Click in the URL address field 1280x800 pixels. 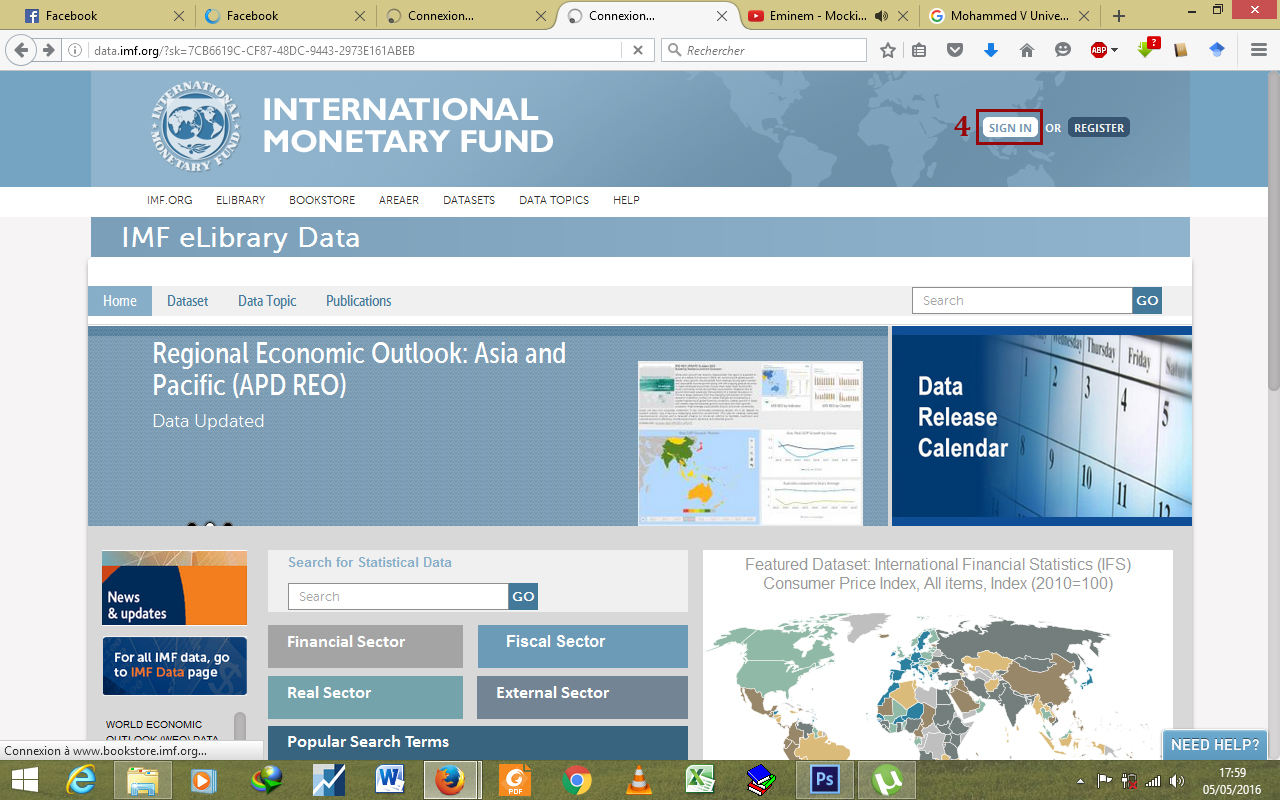(x=355, y=50)
